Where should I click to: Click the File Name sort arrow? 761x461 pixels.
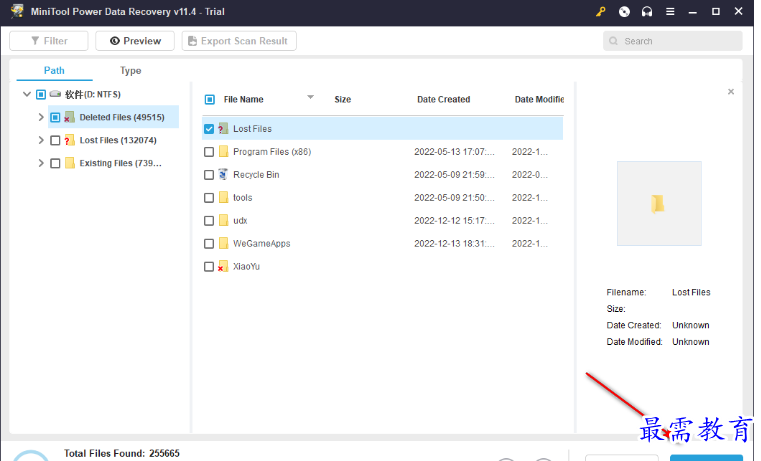point(310,98)
